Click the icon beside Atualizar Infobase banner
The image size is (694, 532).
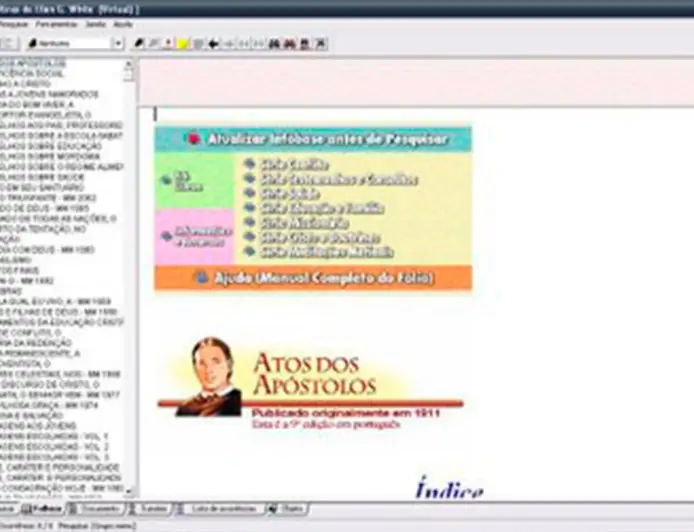(x=193, y=141)
